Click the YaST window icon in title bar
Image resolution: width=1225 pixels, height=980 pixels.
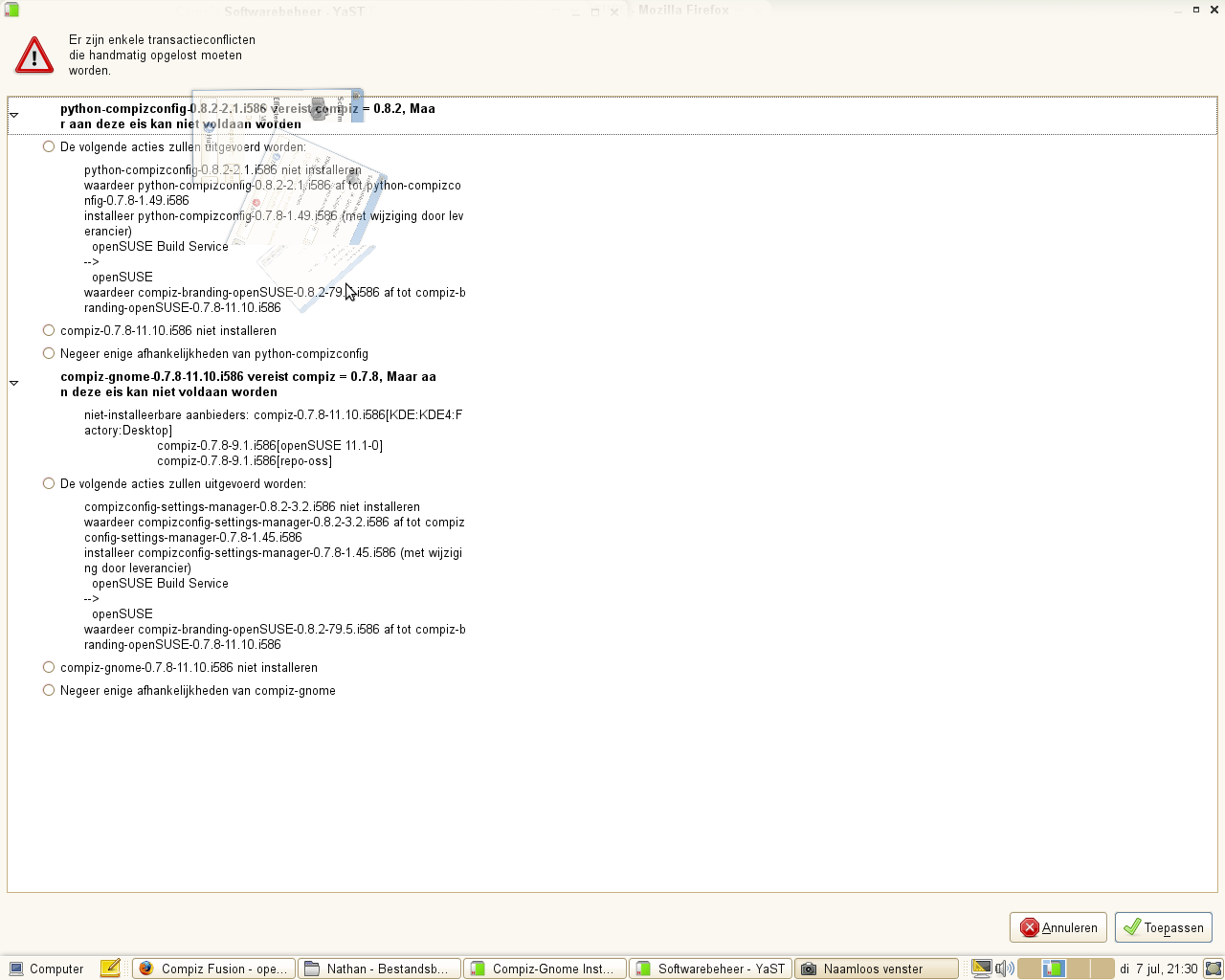pyautogui.click(x=11, y=9)
